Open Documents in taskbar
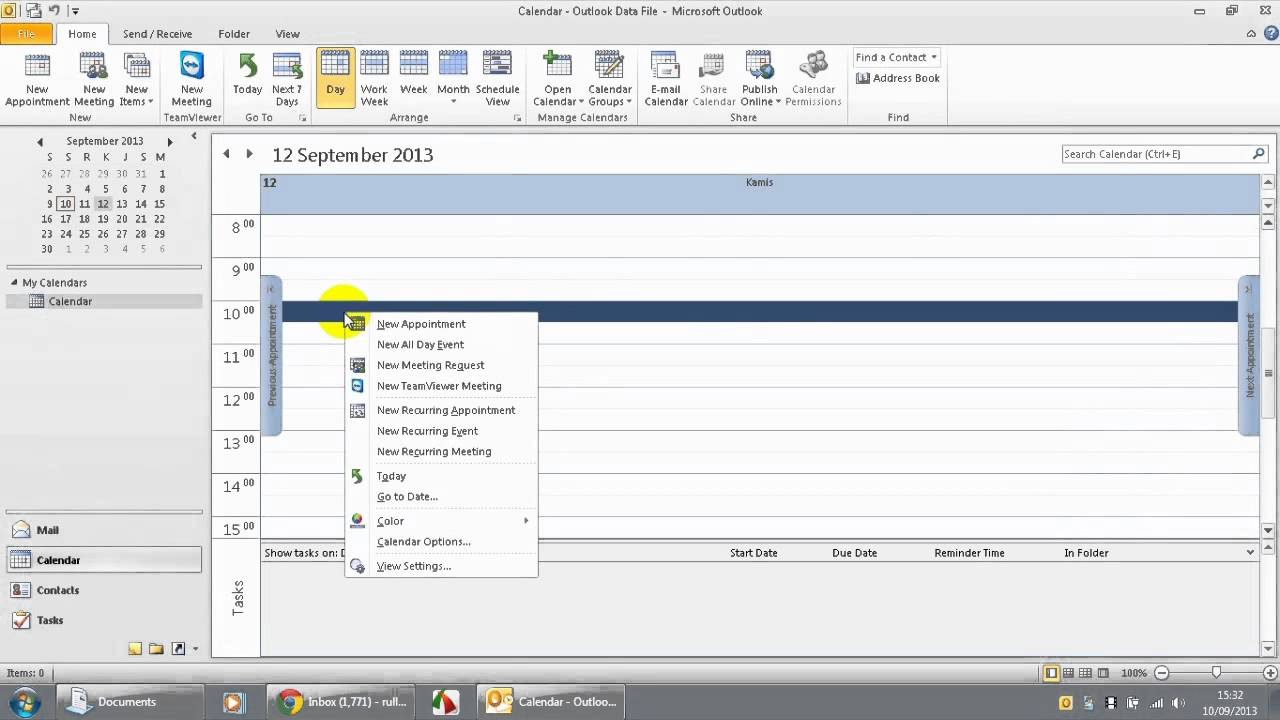Image resolution: width=1280 pixels, height=720 pixels. [x=131, y=702]
